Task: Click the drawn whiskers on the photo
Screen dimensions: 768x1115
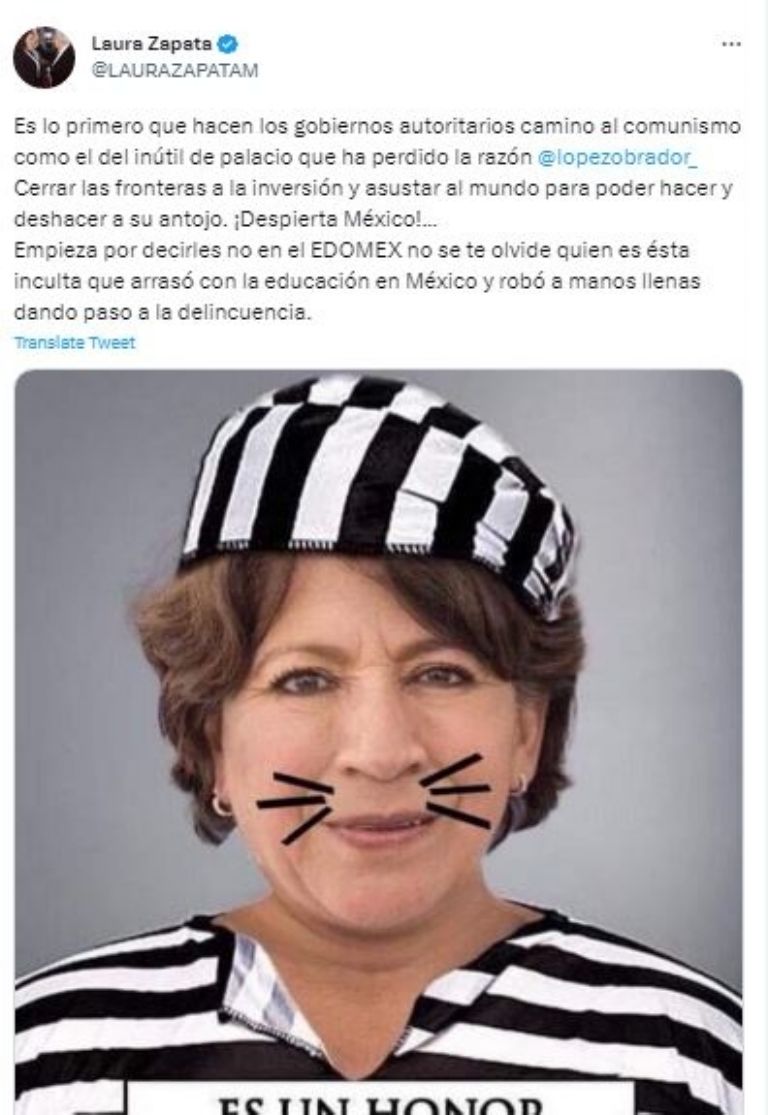Action: tap(375, 799)
